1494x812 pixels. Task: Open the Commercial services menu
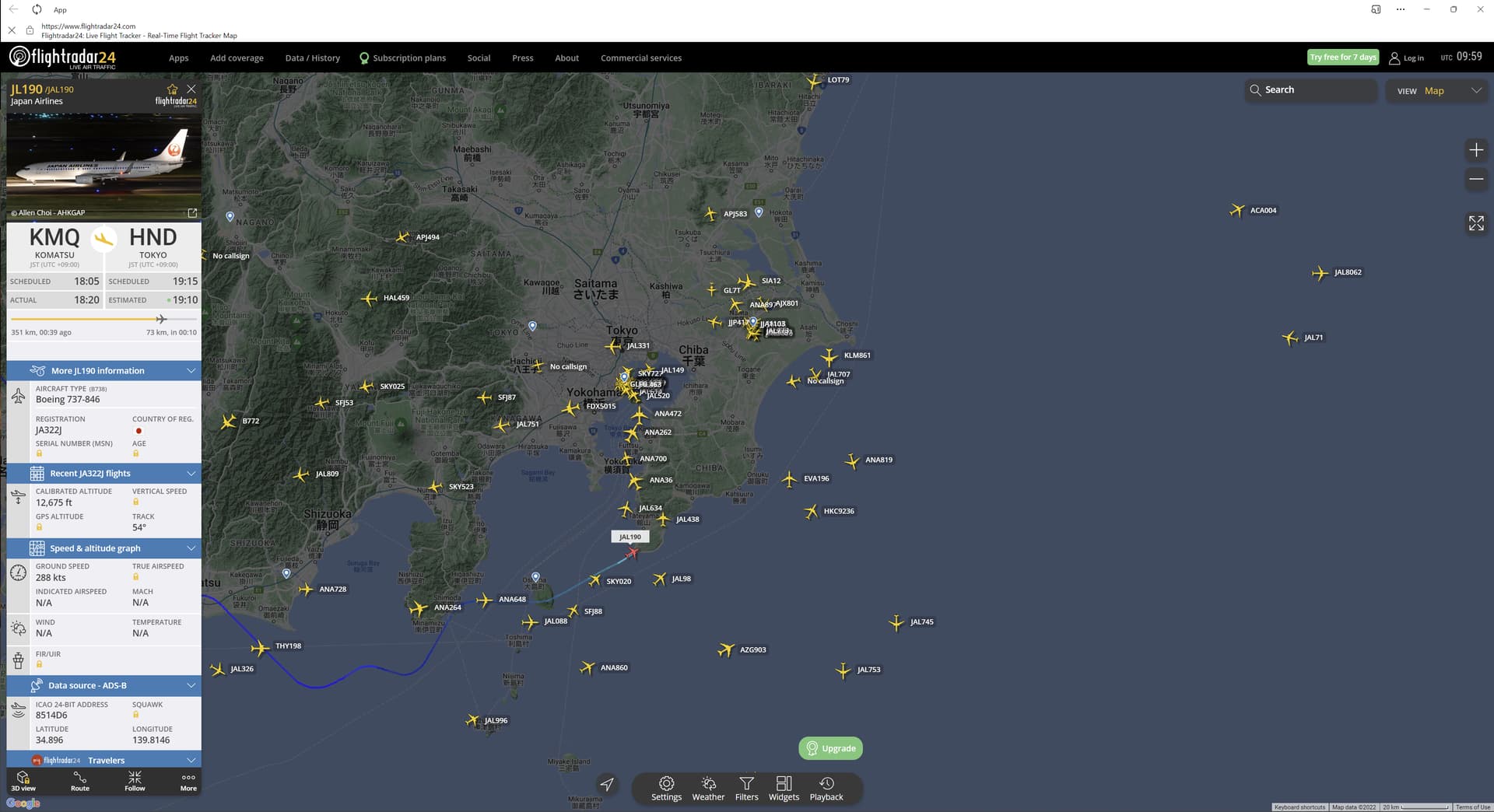(x=640, y=58)
